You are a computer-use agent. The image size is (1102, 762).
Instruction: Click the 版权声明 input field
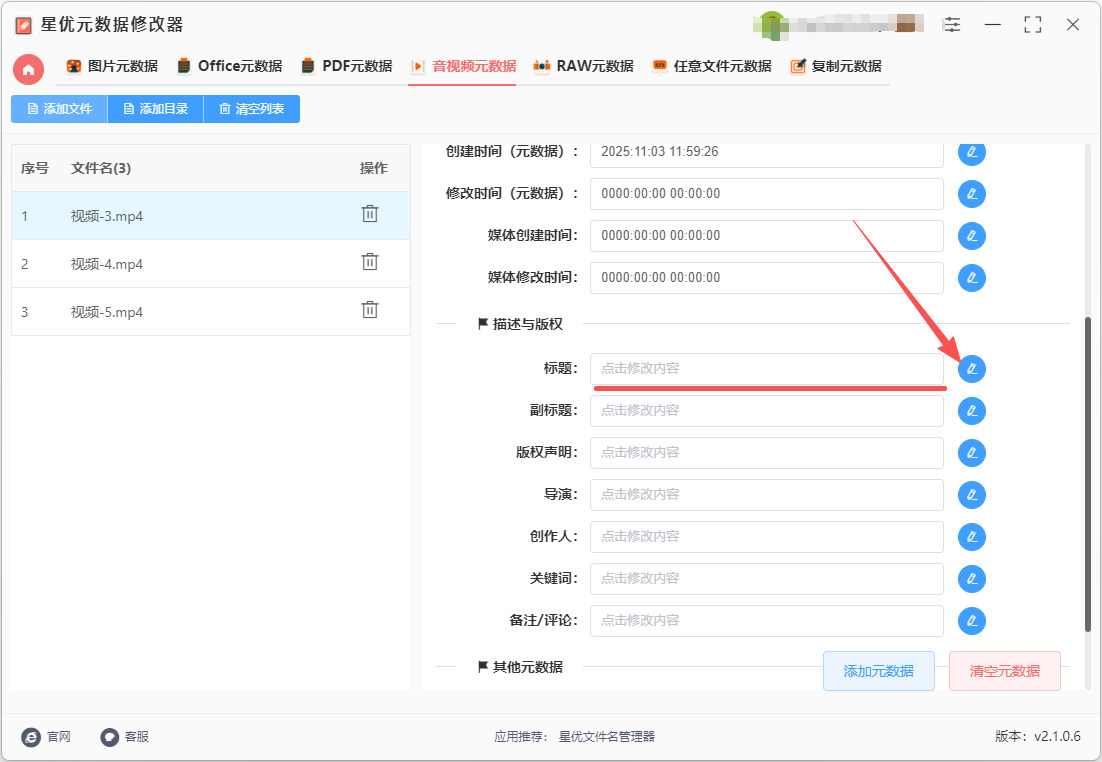tap(767, 453)
